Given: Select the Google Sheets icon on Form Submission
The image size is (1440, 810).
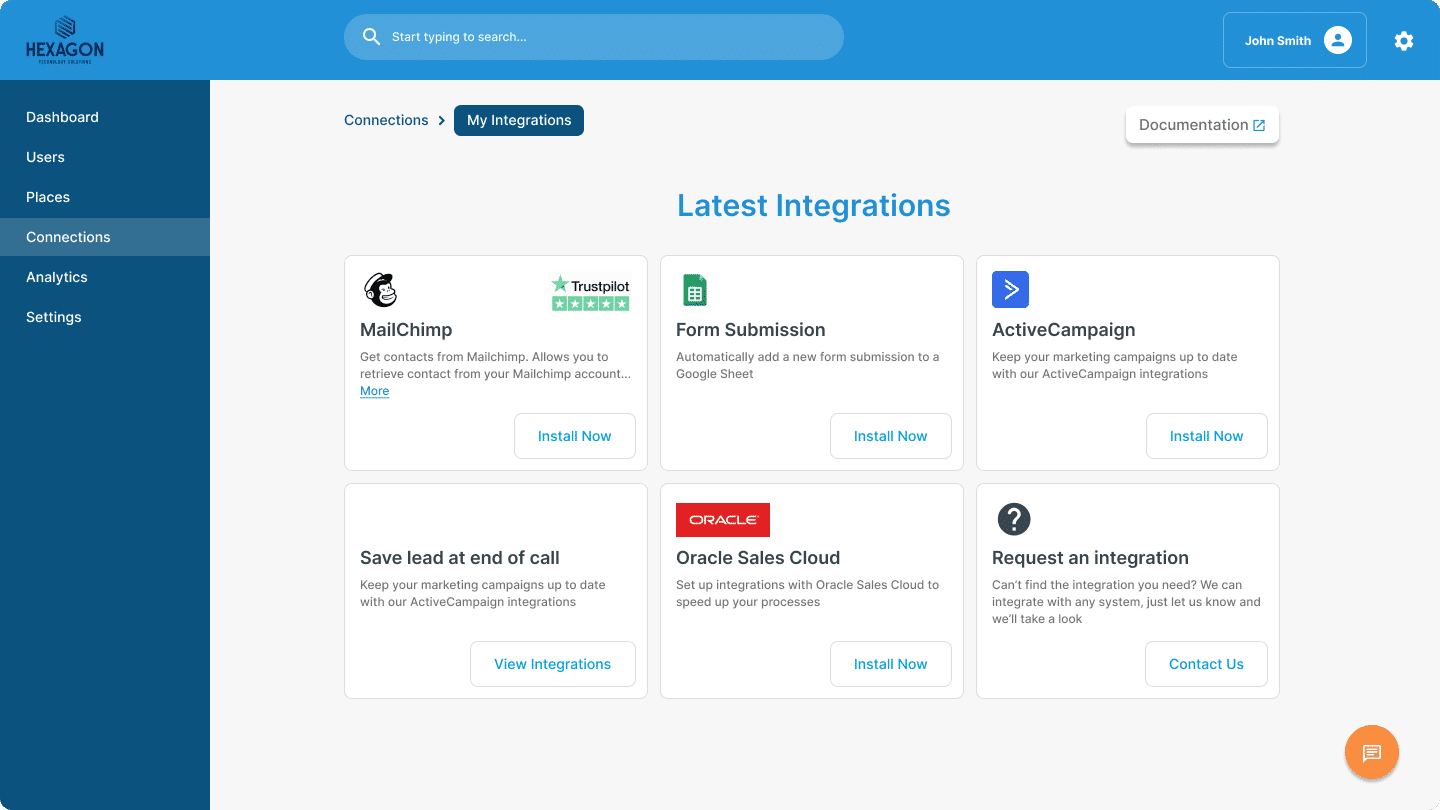Looking at the screenshot, I should (x=695, y=289).
